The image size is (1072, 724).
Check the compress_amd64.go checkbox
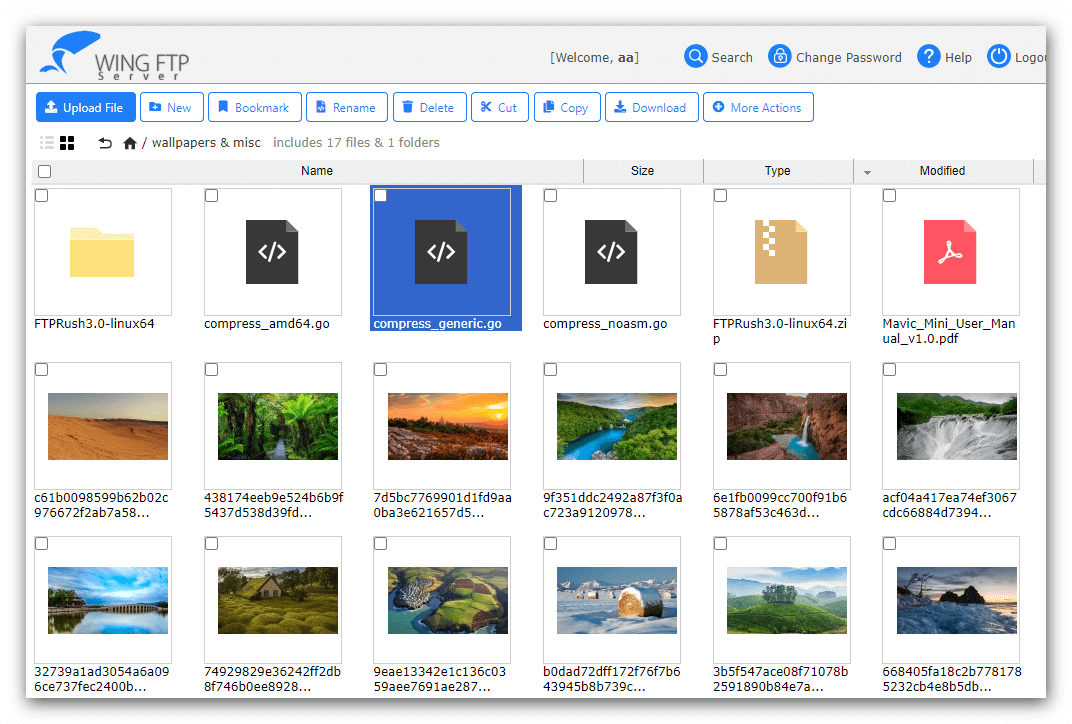point(211,196)
